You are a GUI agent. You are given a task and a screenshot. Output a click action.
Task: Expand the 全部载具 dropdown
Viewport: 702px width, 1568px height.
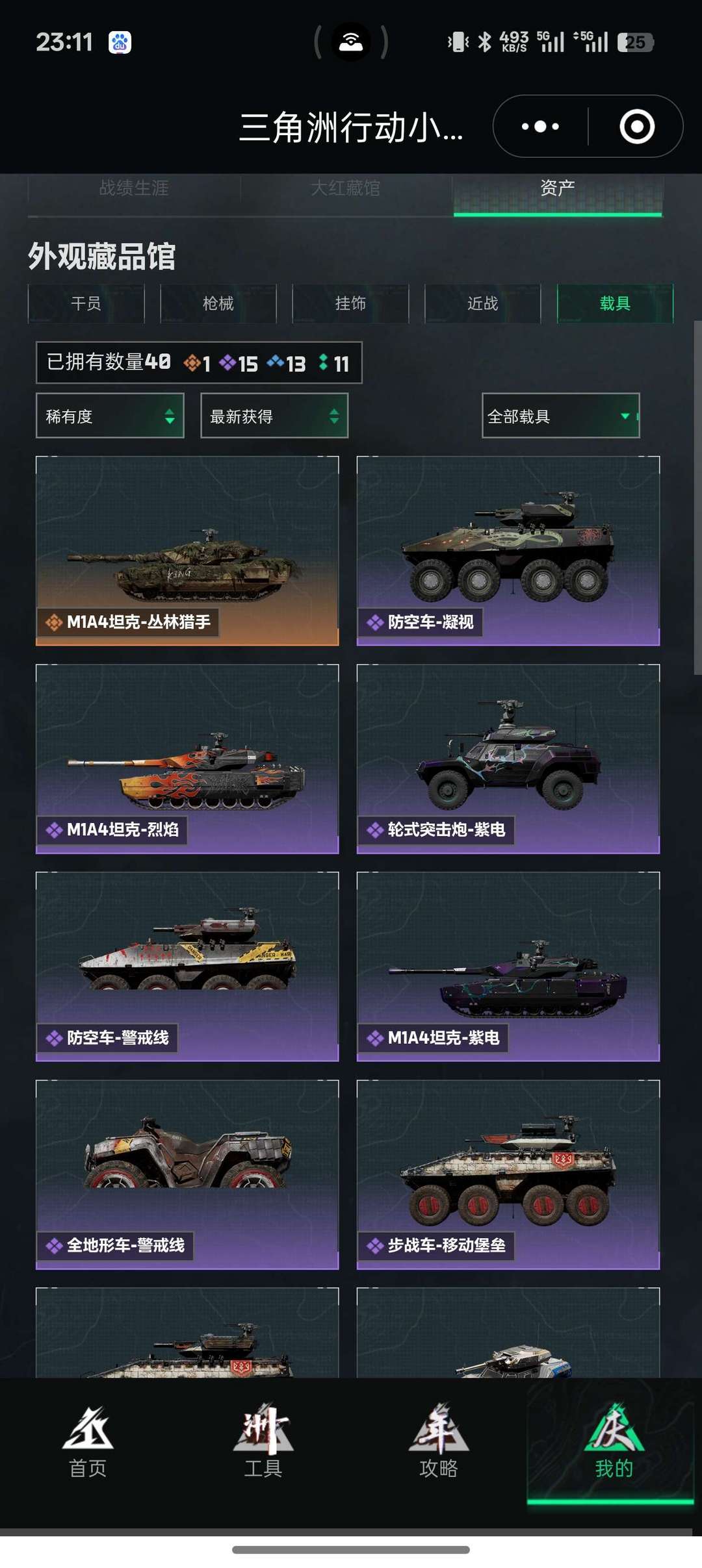(560, 416)
